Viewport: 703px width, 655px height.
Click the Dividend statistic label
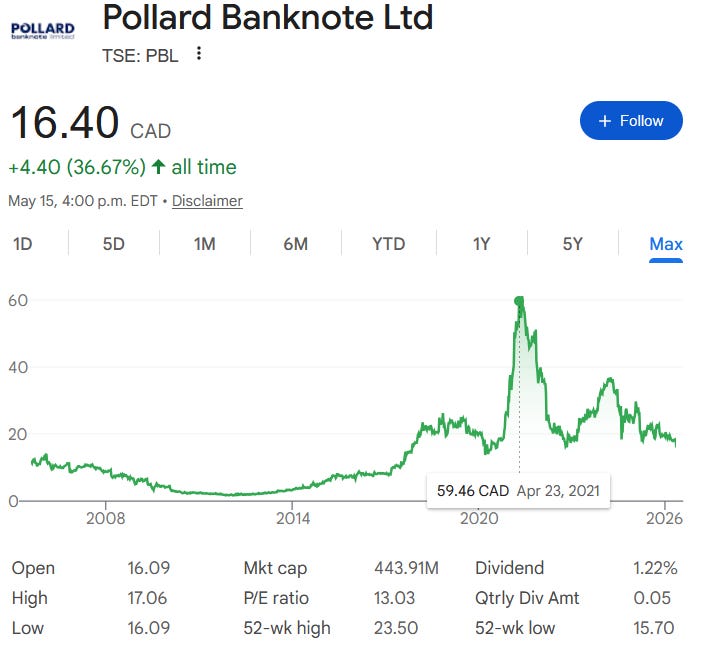509,568
